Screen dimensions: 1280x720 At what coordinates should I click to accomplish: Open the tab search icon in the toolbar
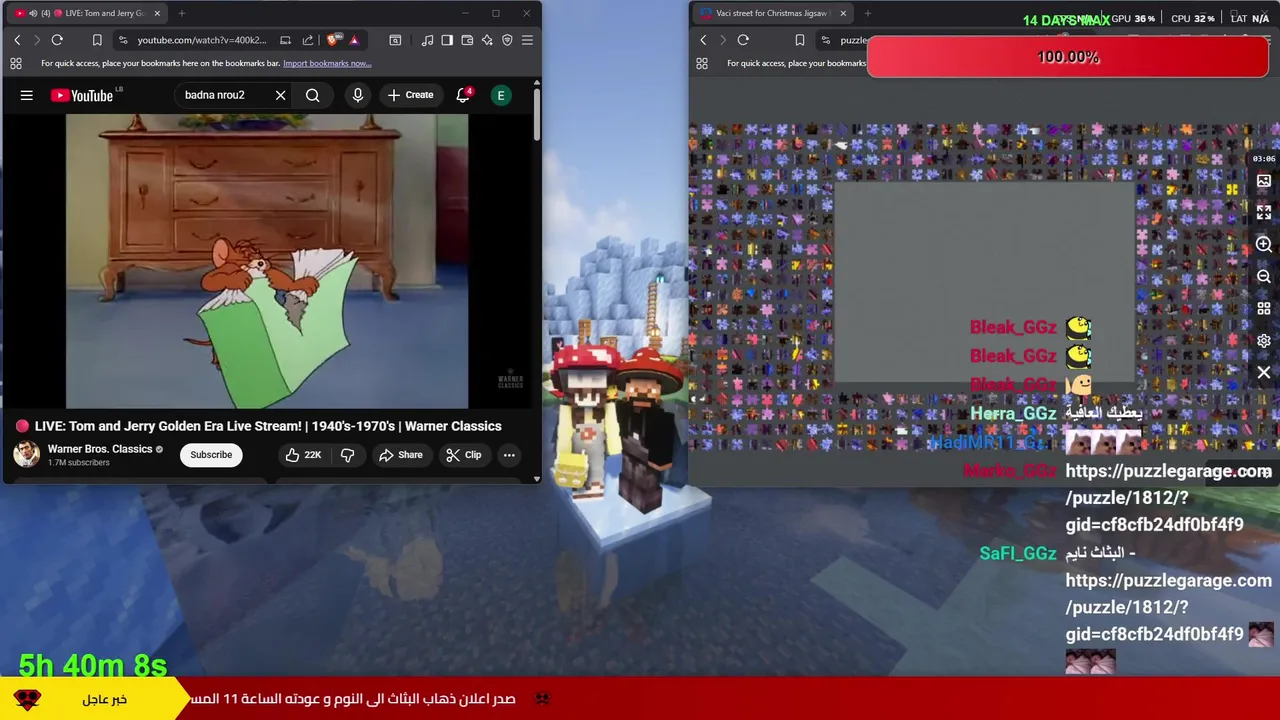395,40
